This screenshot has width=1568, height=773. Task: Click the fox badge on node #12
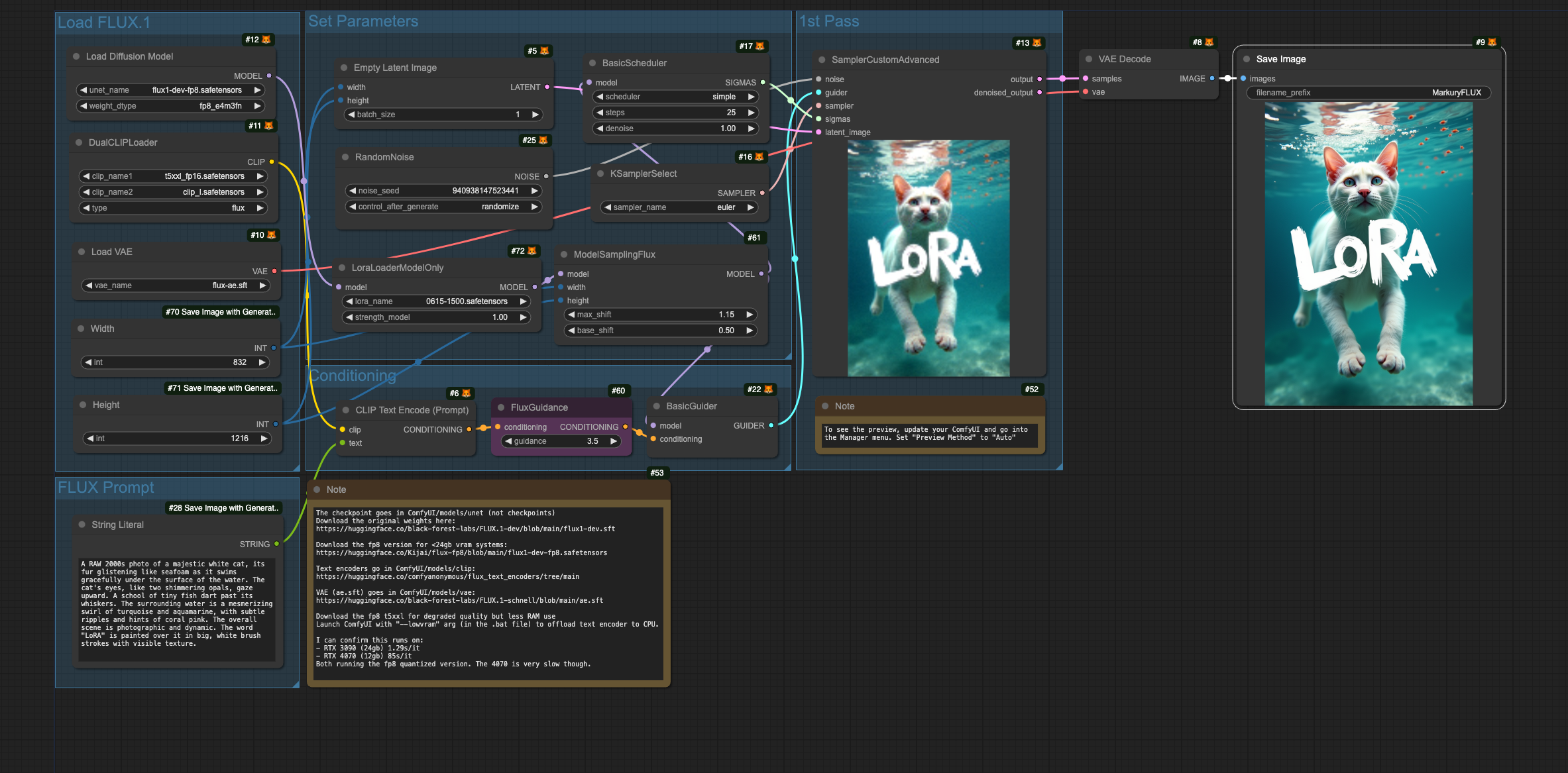(x=266, y=40)
